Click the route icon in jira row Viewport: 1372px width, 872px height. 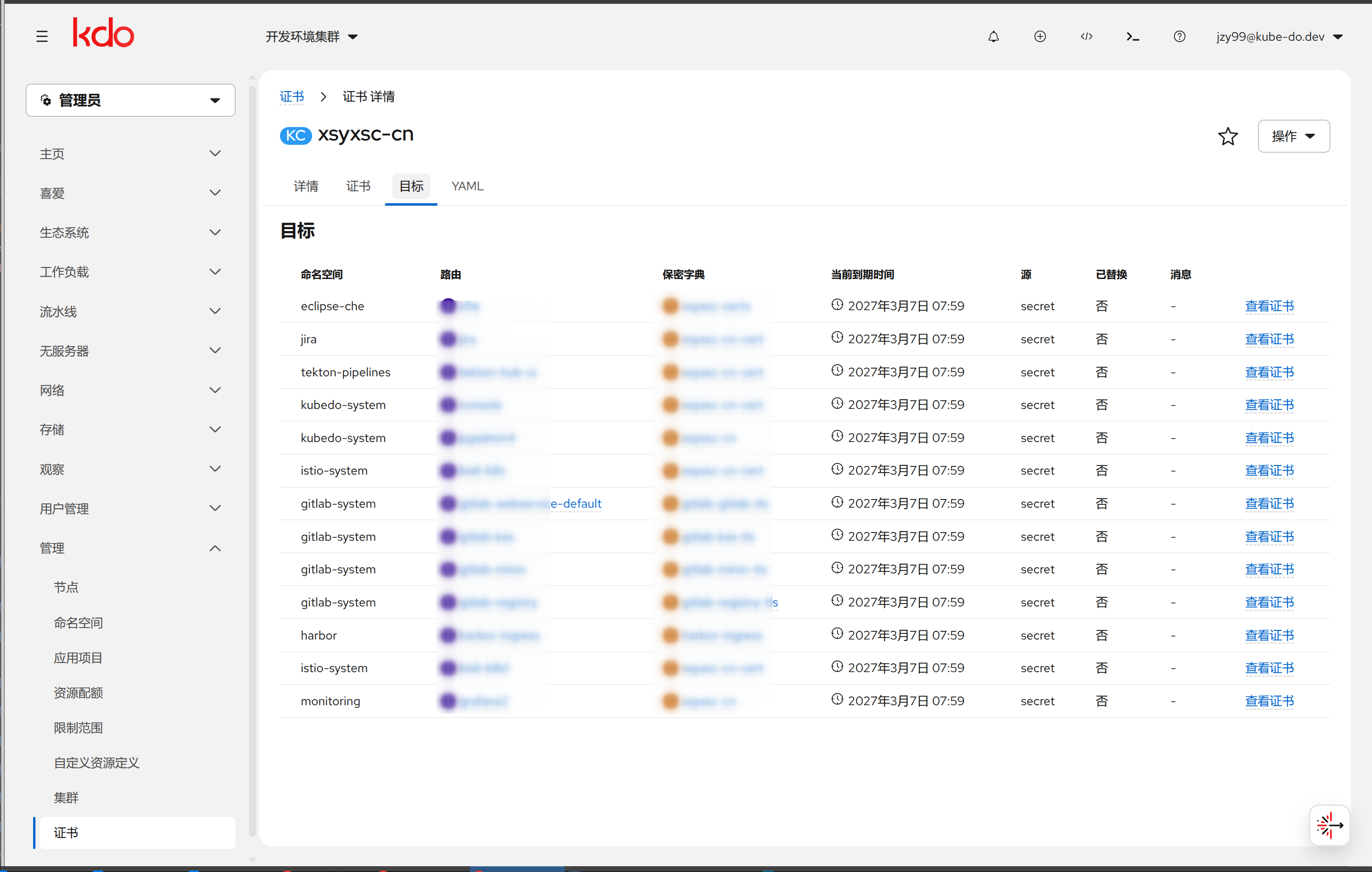click(x=448, y=339)
